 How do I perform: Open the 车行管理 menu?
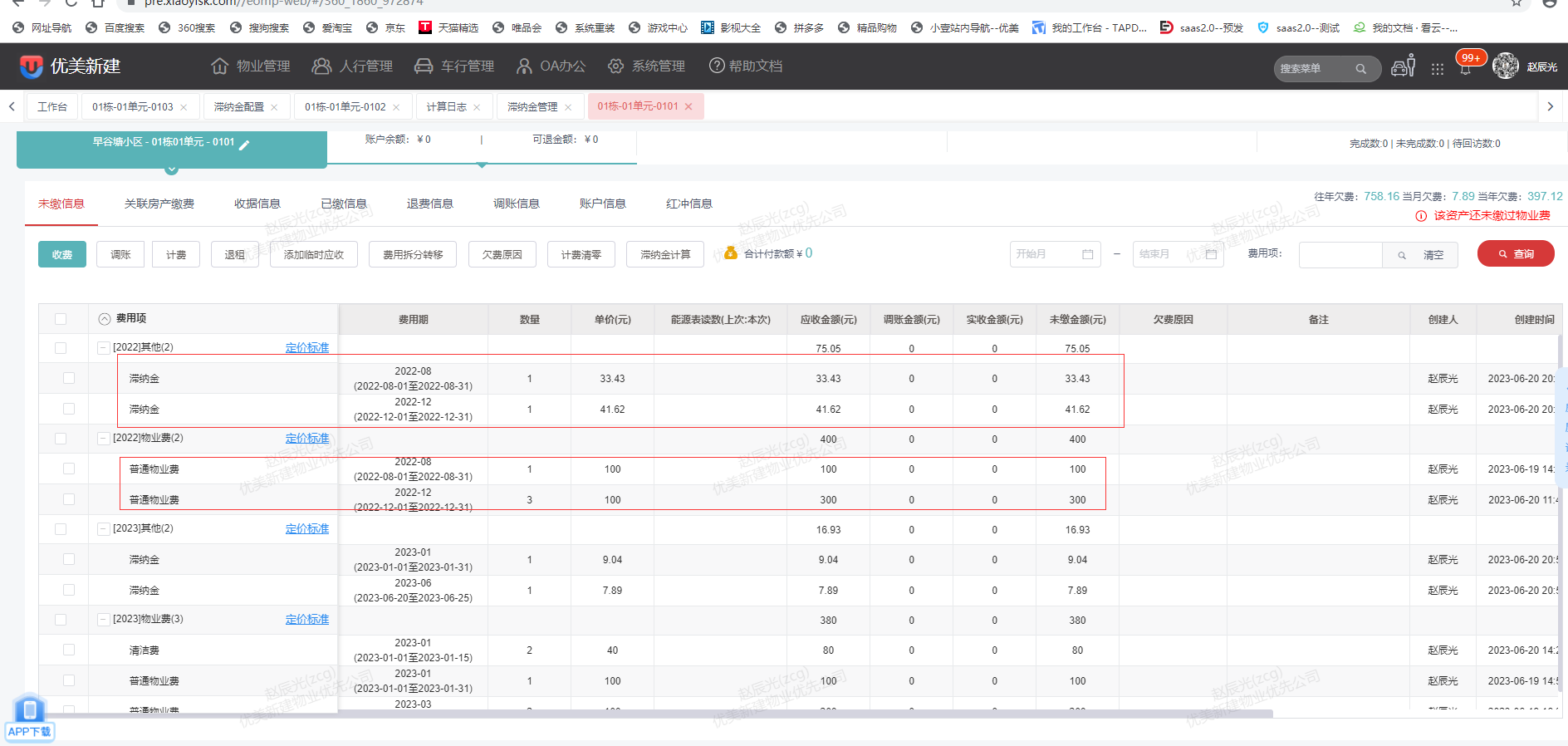[454, 66]
